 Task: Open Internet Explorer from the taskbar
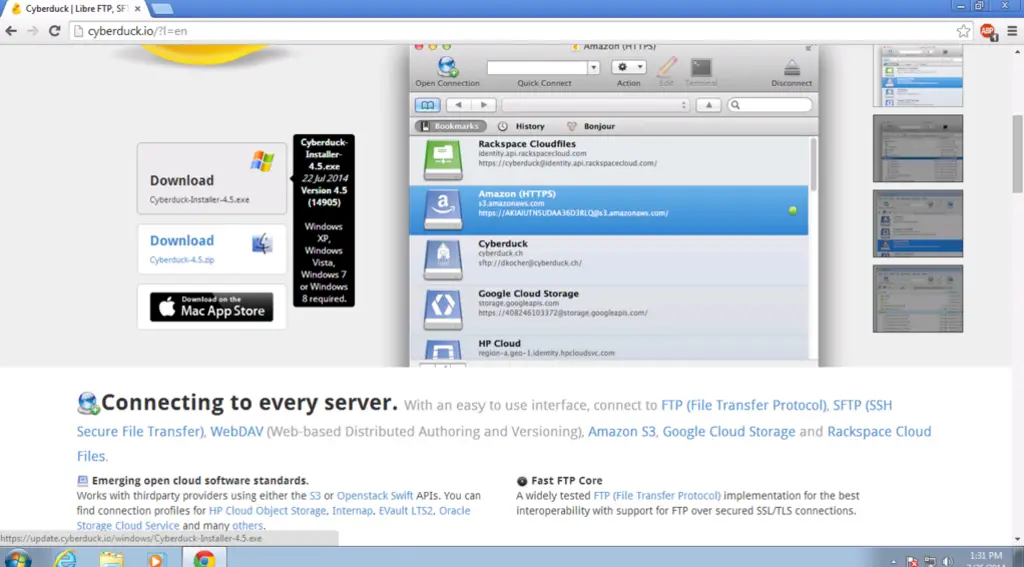click(65, 559)
